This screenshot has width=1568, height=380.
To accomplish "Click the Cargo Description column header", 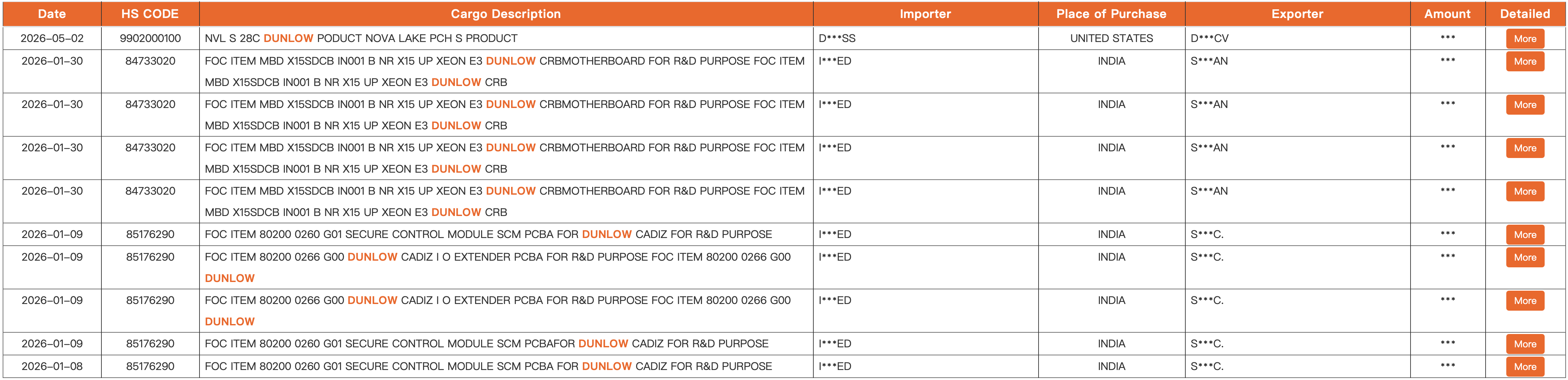I will coord(506,14).
